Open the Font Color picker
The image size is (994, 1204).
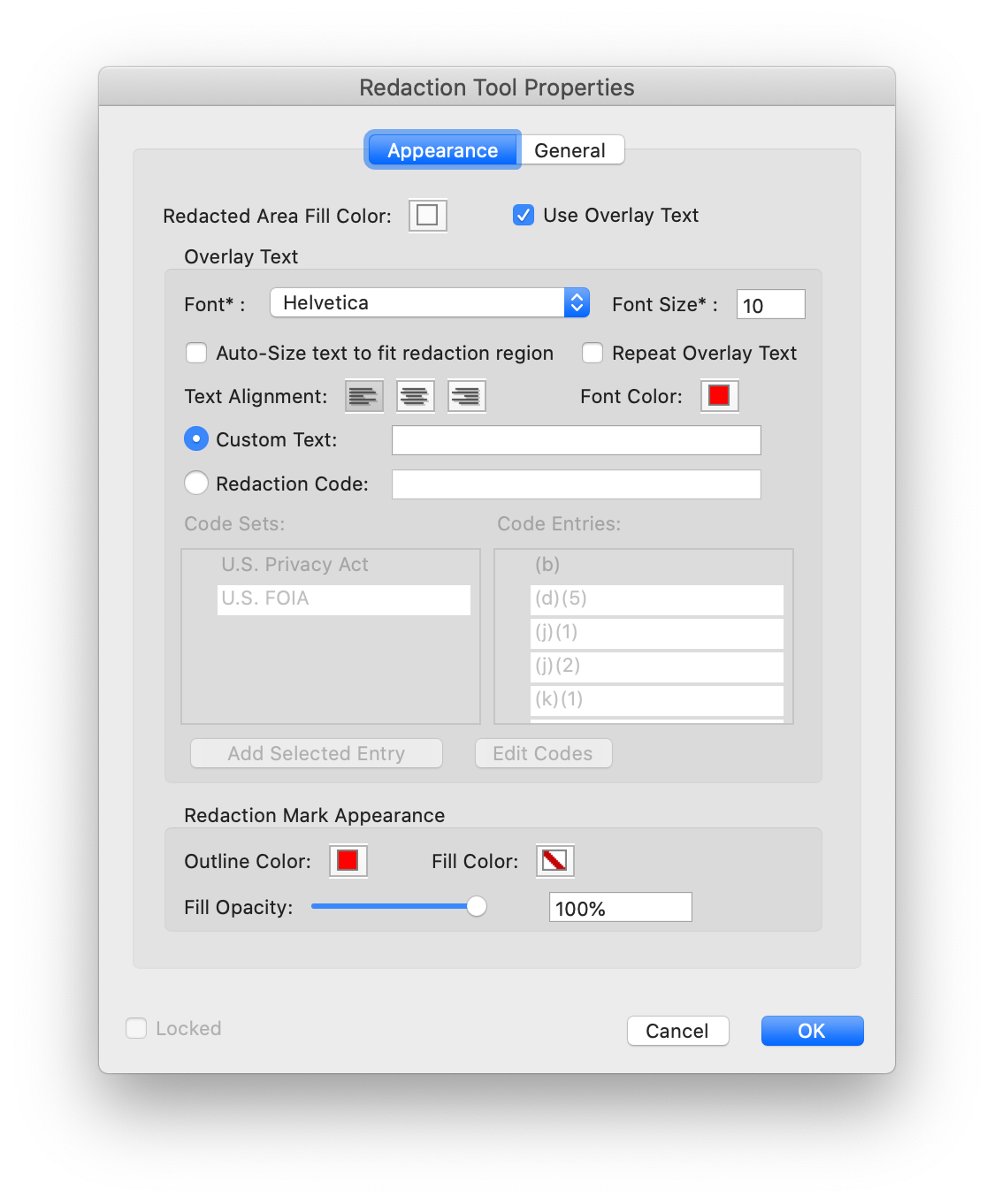point(719,395)
